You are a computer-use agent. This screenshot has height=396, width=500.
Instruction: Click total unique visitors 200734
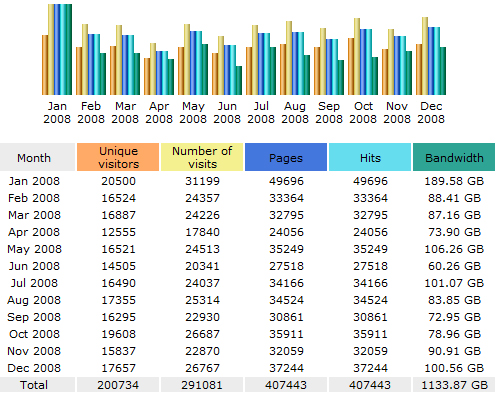(x=118, y=385)
